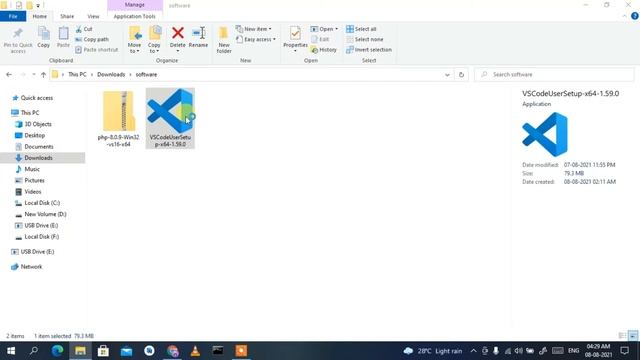Click Edit in Open group
The height and width of the screenshot is (360, 640).
(320, 39)
